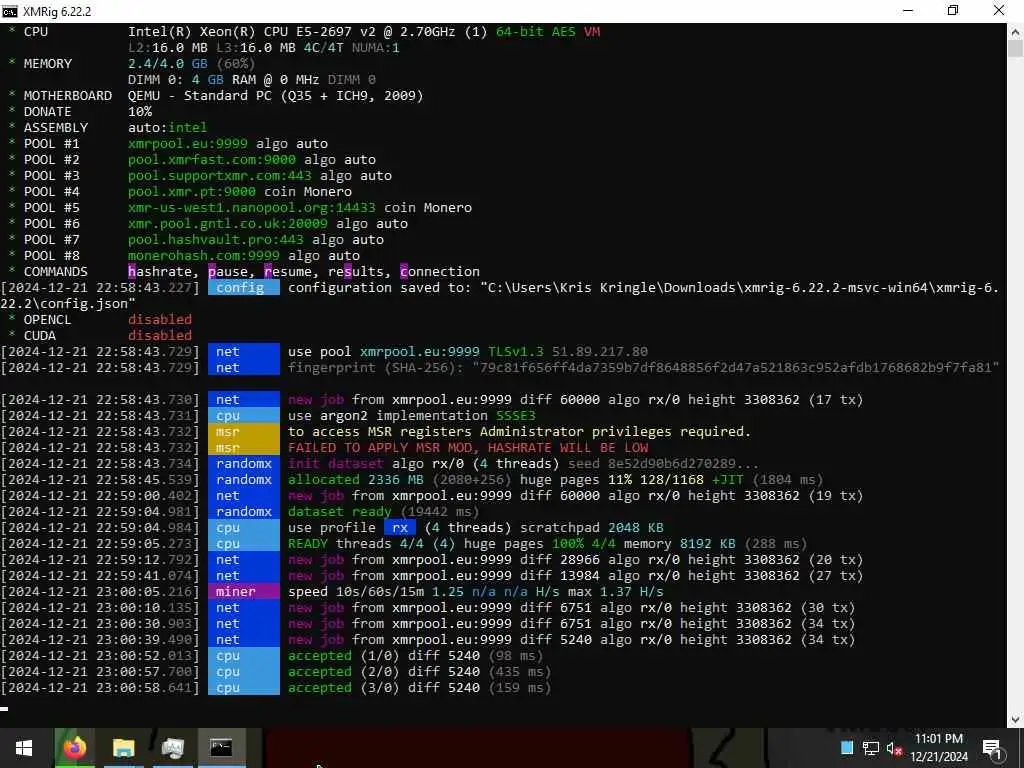Minimize the XMRig console window

908,10
